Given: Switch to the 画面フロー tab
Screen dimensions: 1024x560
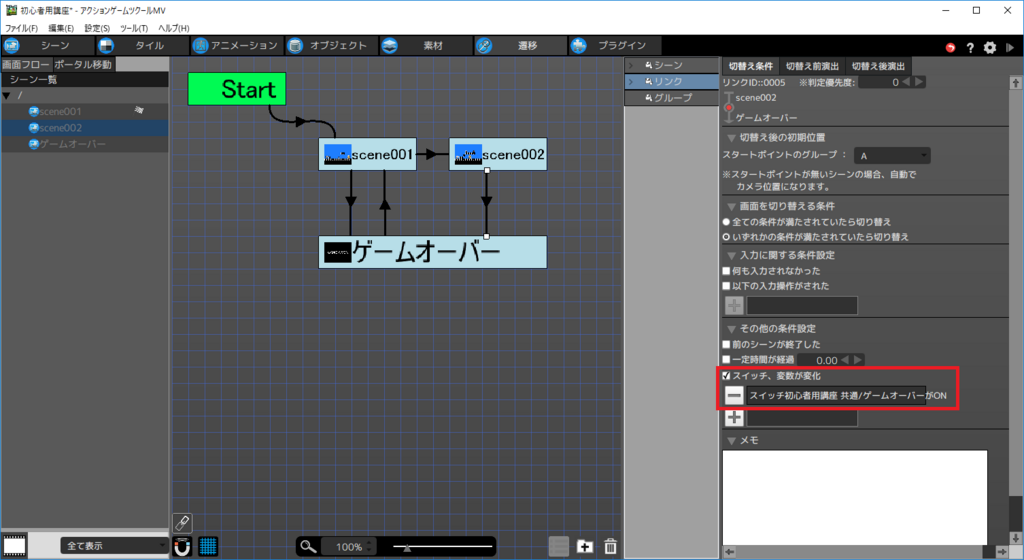Looking at the screenshot, I should click(x=25, y=64).
